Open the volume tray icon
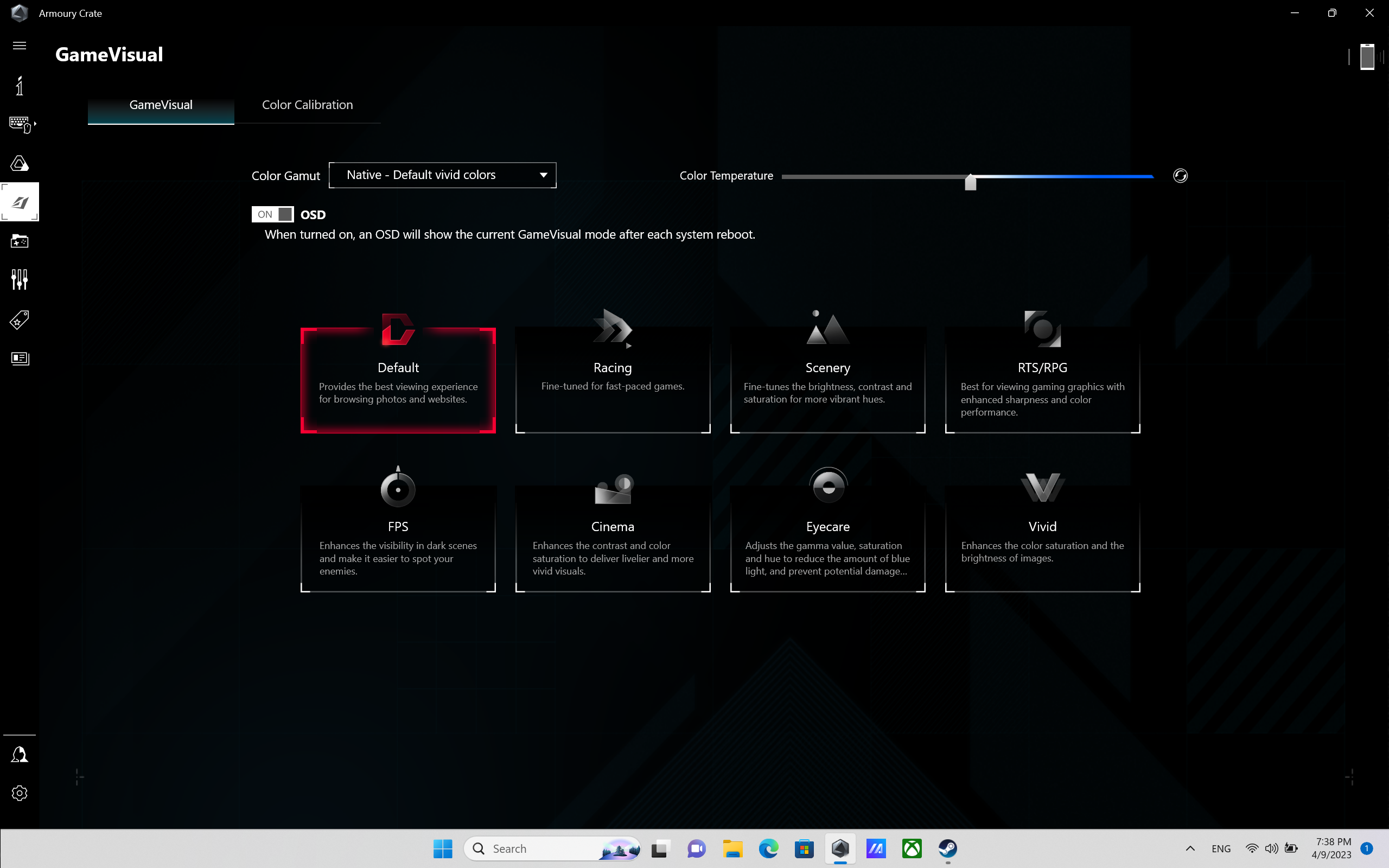 1271,848
